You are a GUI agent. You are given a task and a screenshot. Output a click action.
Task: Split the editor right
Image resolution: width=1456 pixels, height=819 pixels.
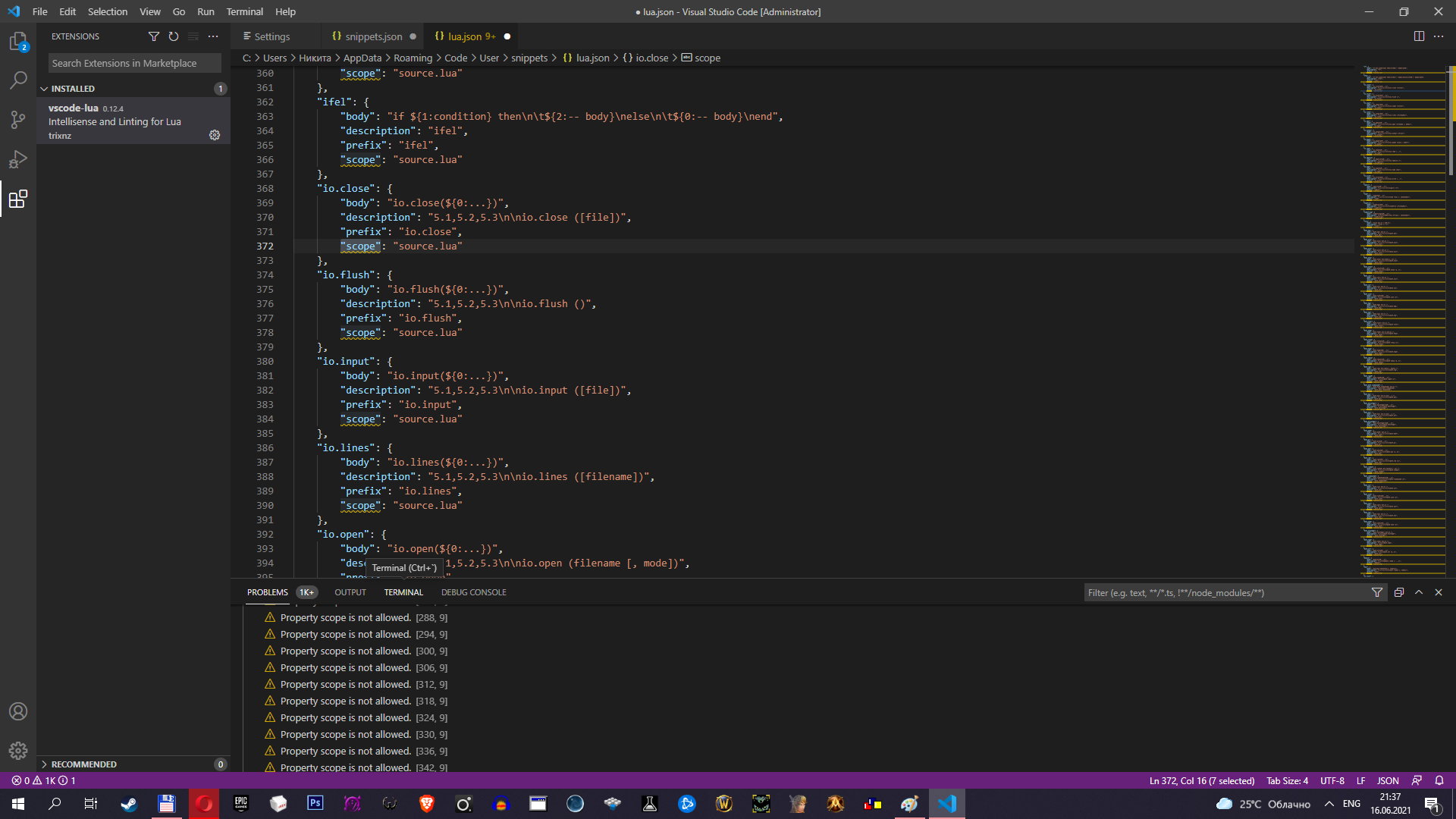point(1419,36)
